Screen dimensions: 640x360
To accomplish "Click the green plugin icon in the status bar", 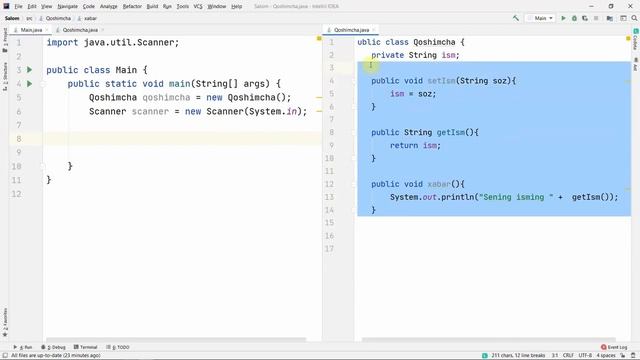I will pos(484,356).
